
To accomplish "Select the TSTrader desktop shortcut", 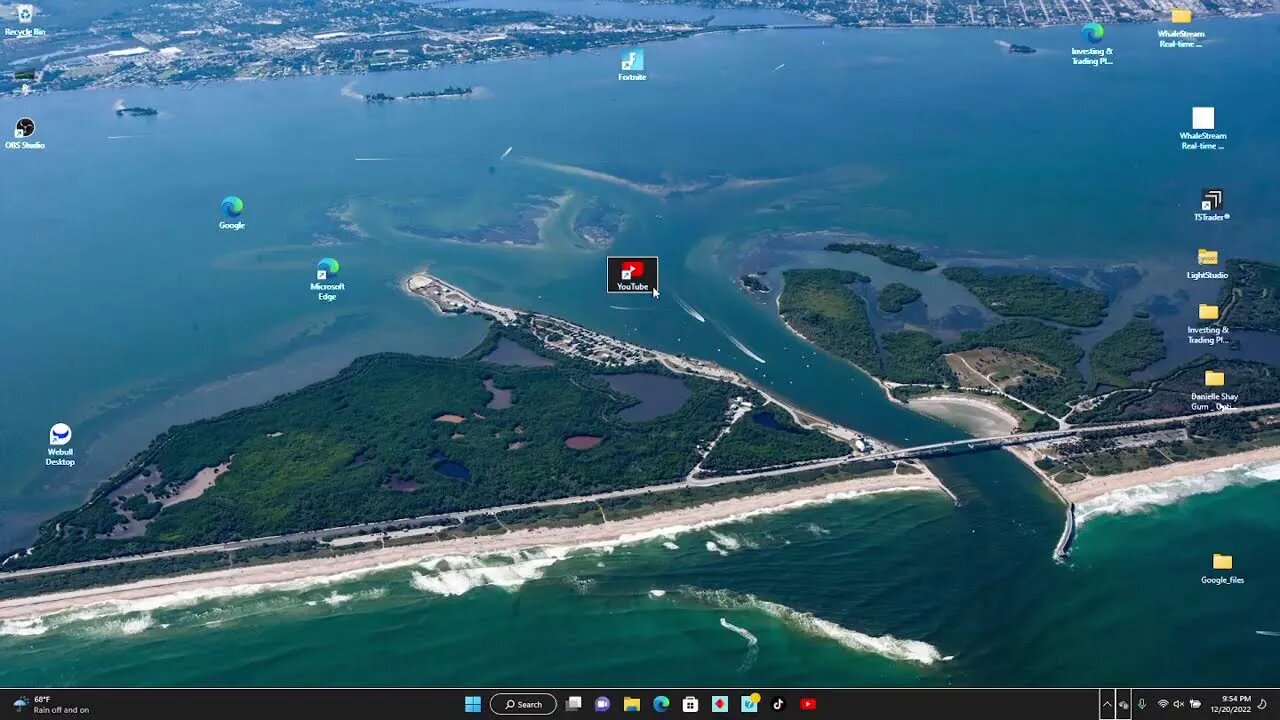I will [x=1212, y=205].
